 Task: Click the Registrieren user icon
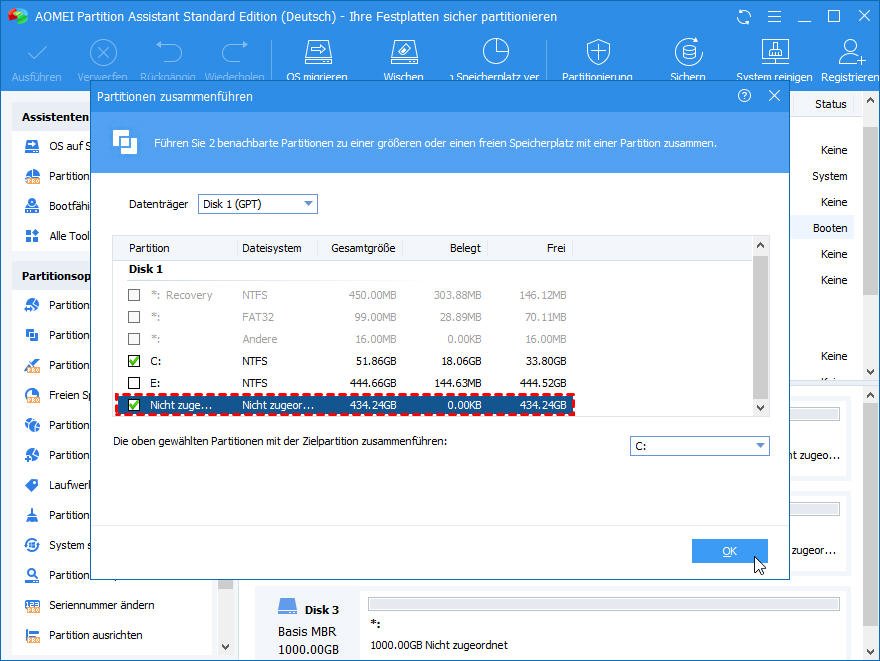851,54
